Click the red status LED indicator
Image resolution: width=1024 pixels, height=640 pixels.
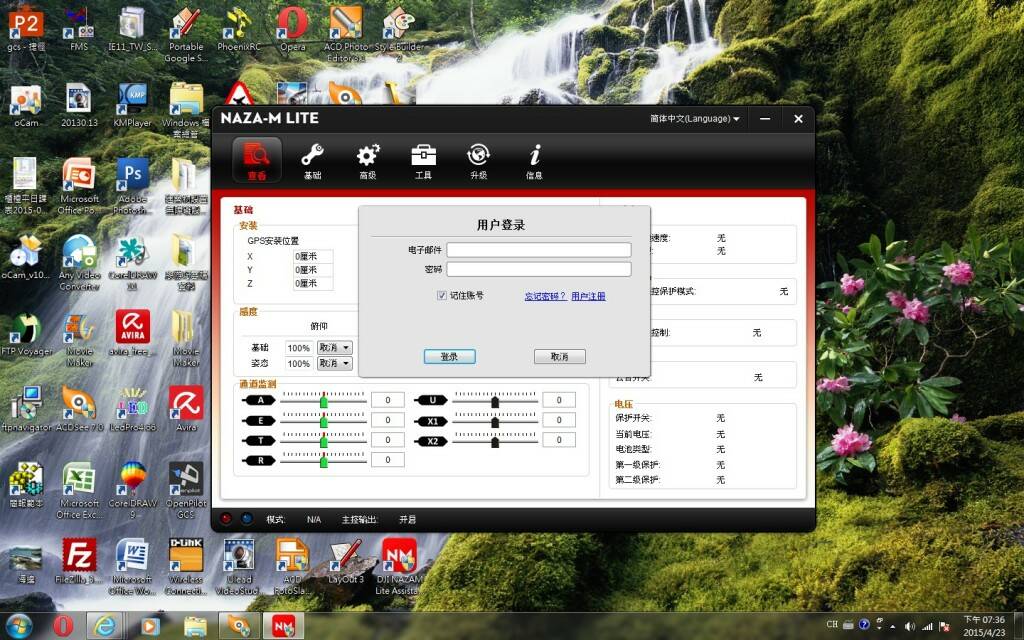coord(226,519)
